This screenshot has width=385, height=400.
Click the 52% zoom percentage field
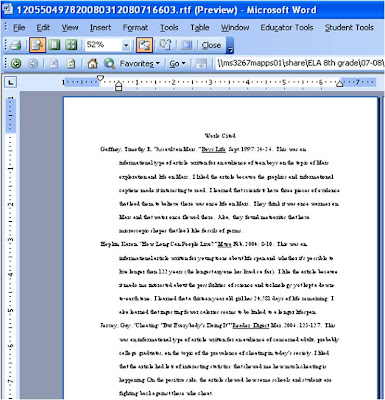click(103, 45)
